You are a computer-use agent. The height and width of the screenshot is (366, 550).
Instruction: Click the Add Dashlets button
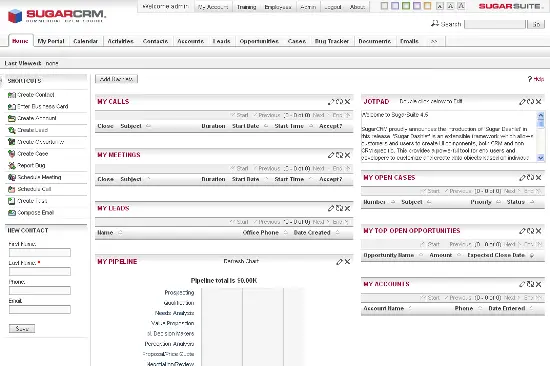click(116, 79)
